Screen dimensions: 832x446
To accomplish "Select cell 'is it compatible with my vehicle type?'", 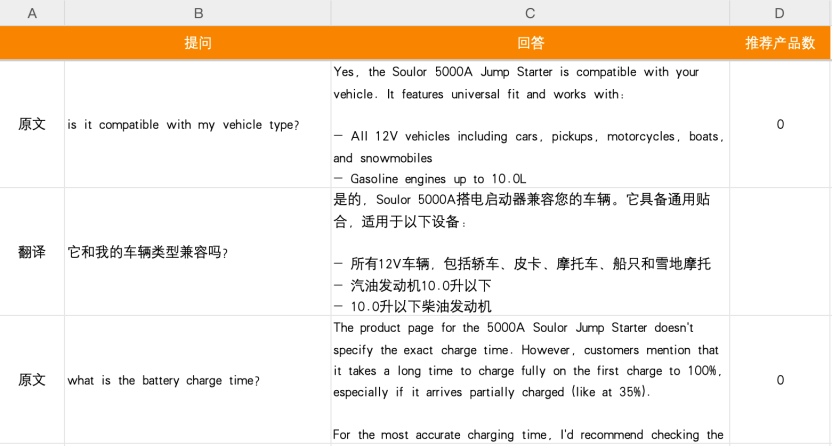I will pyautogui.click(x=198, y=124).
